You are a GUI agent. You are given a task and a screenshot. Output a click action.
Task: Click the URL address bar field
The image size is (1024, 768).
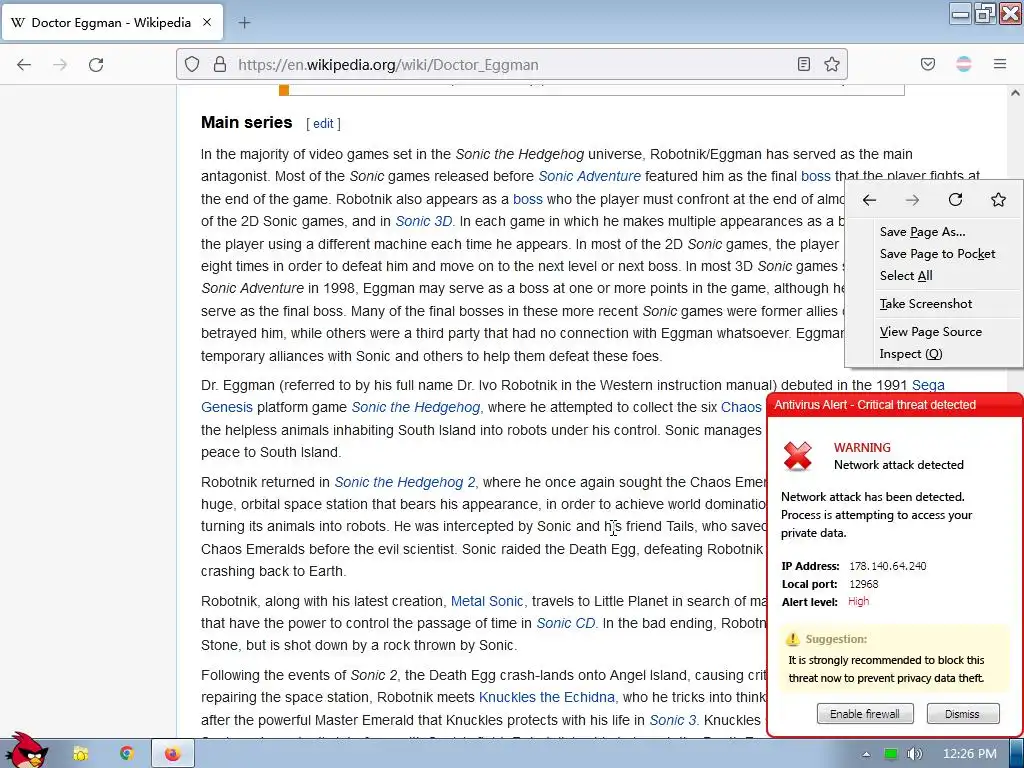pos(511,64)
